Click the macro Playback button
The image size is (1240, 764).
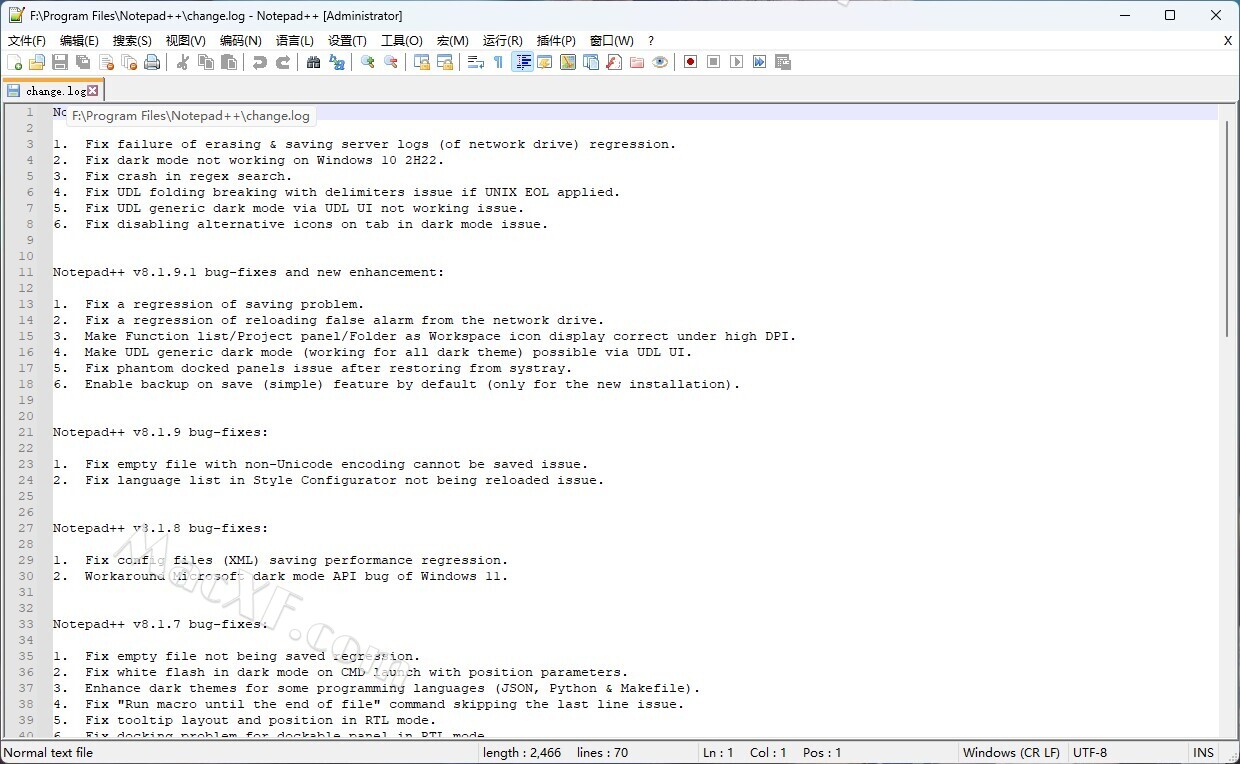pos(737,62)
